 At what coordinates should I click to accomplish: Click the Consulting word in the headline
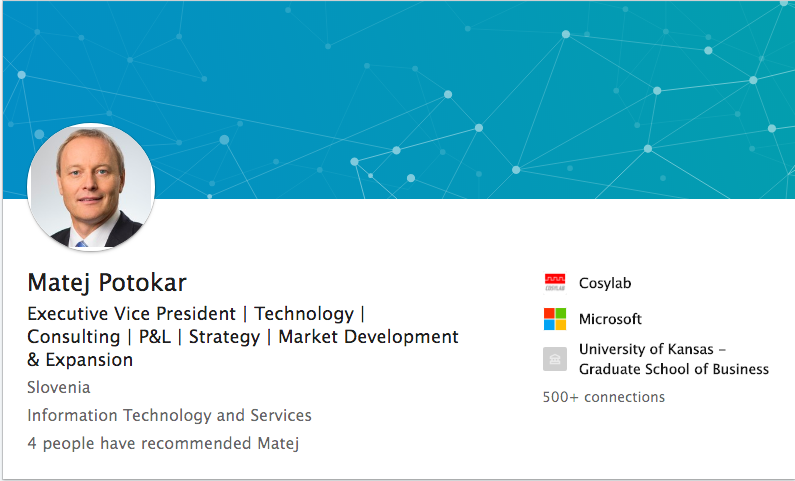click(x=74, y=337)
